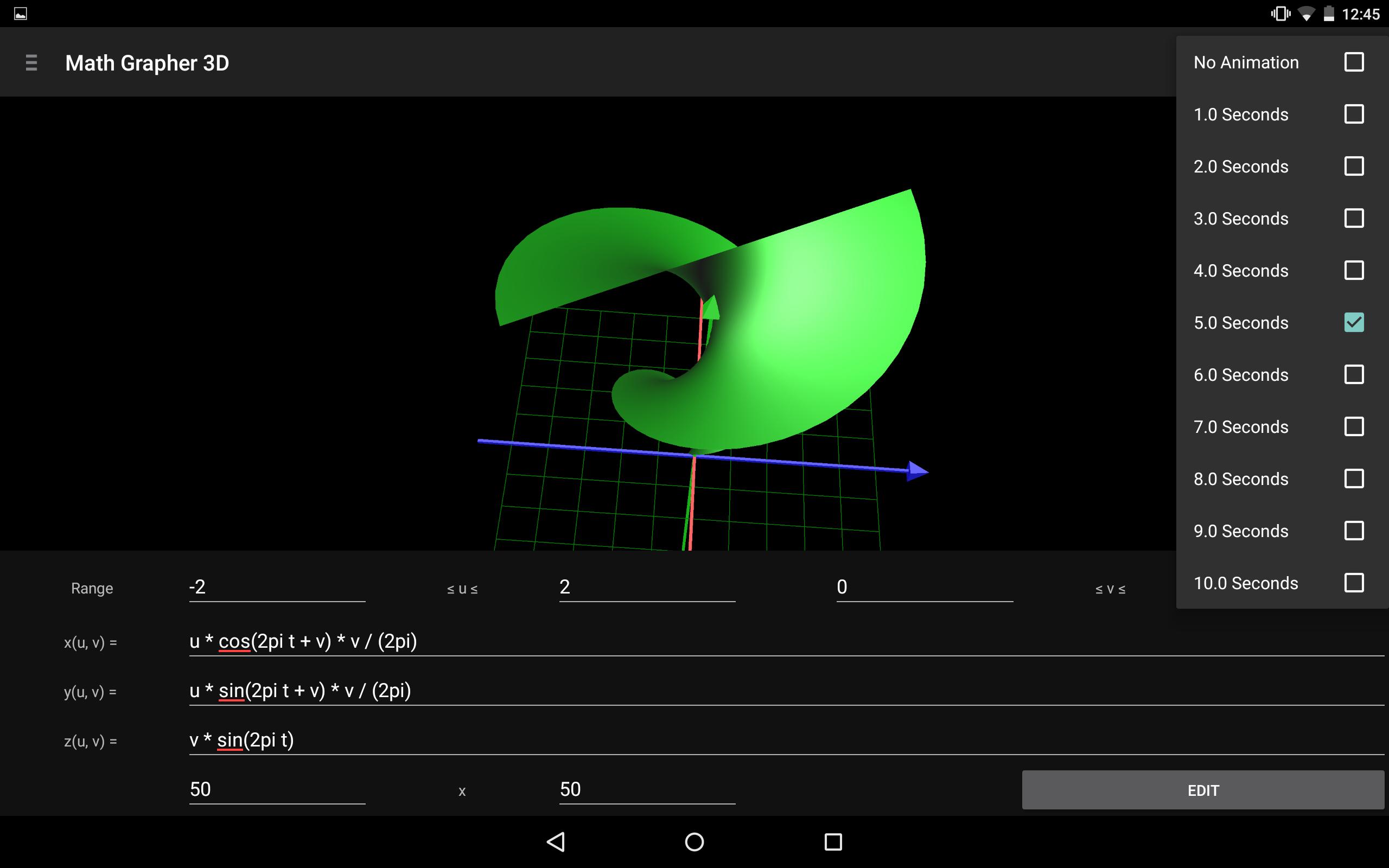The image size is (1389, 868).
Task: Tap the clock showing 12:45
Action: click(1360, 14)
